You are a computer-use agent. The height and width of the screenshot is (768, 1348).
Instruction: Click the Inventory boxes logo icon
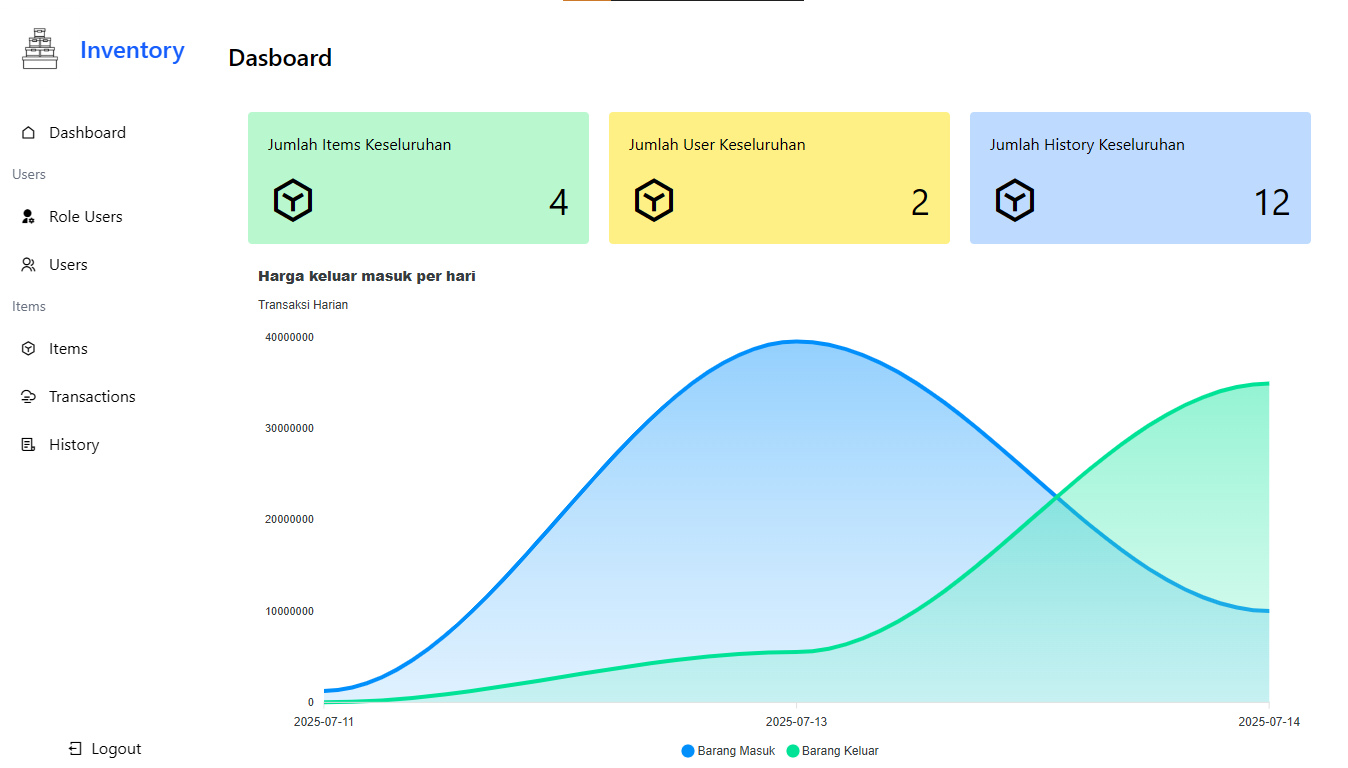(40, 49)
